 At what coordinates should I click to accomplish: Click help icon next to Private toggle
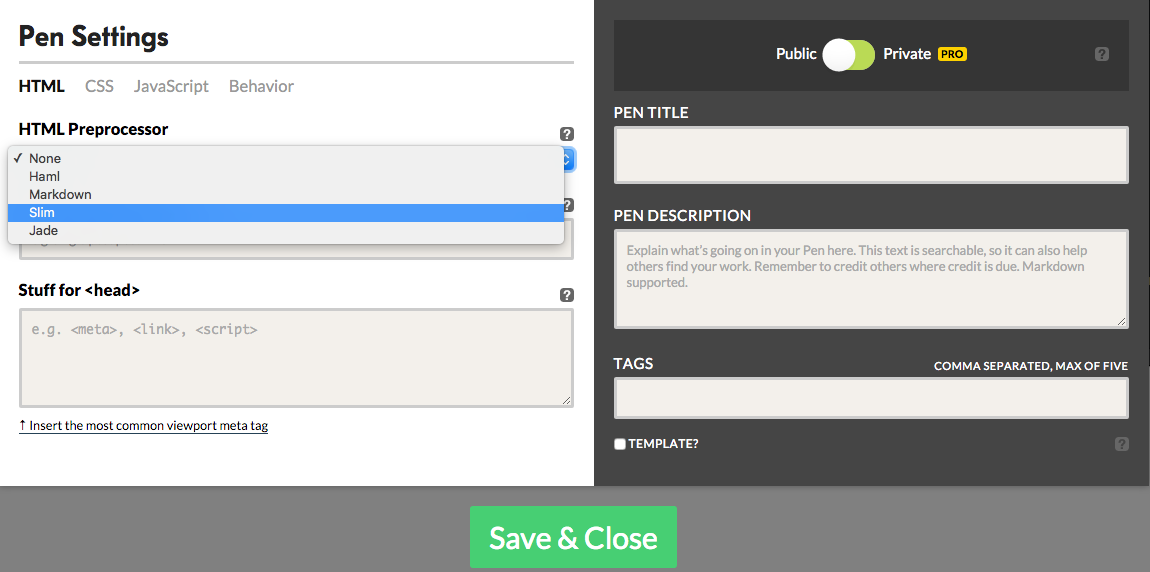click(1102, 54)
